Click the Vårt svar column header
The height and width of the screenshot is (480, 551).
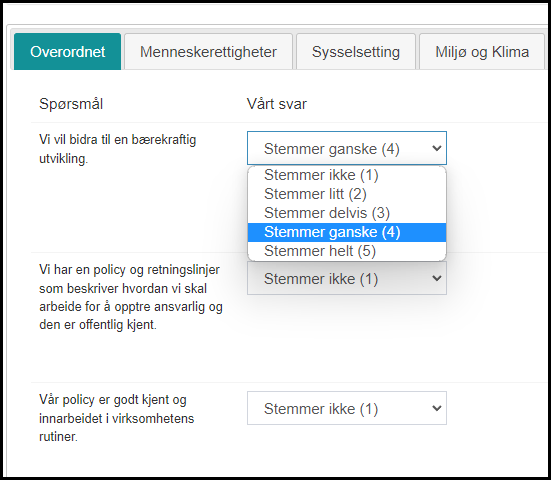coord(277,104)
